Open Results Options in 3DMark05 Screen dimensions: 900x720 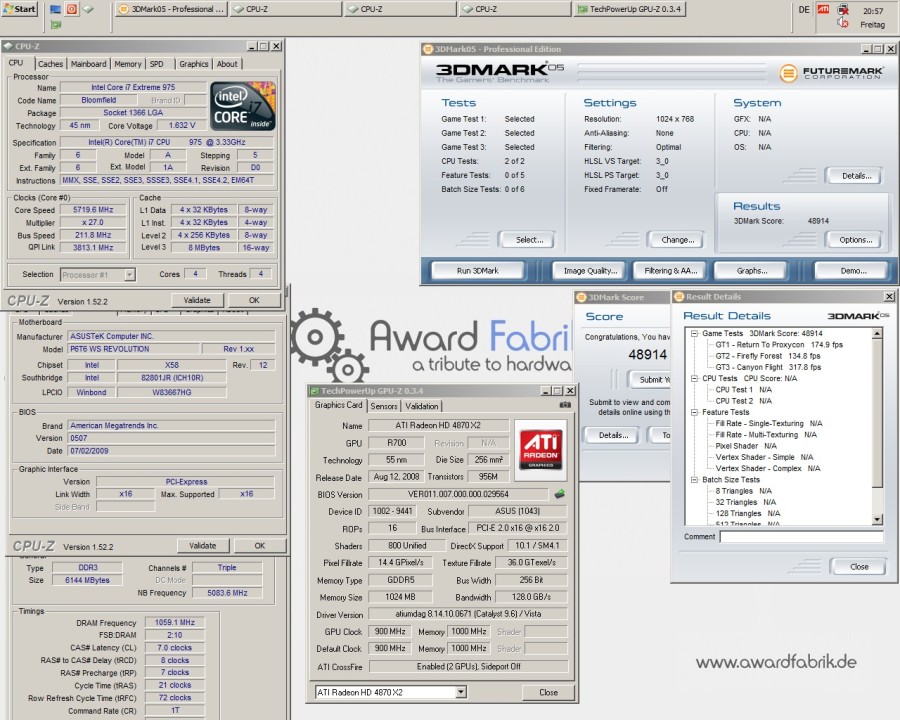[855, 240]
